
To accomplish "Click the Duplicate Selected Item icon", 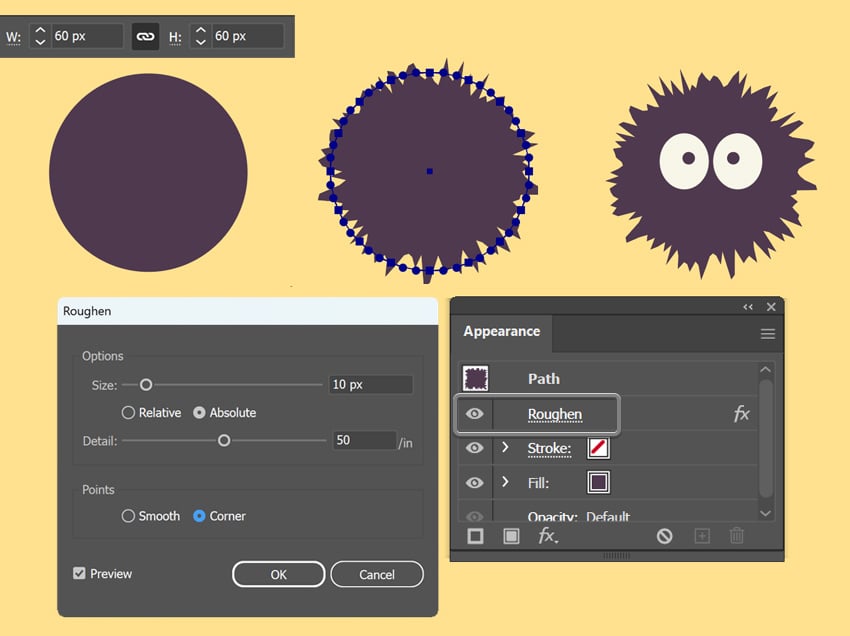I will tap(702, 536).
